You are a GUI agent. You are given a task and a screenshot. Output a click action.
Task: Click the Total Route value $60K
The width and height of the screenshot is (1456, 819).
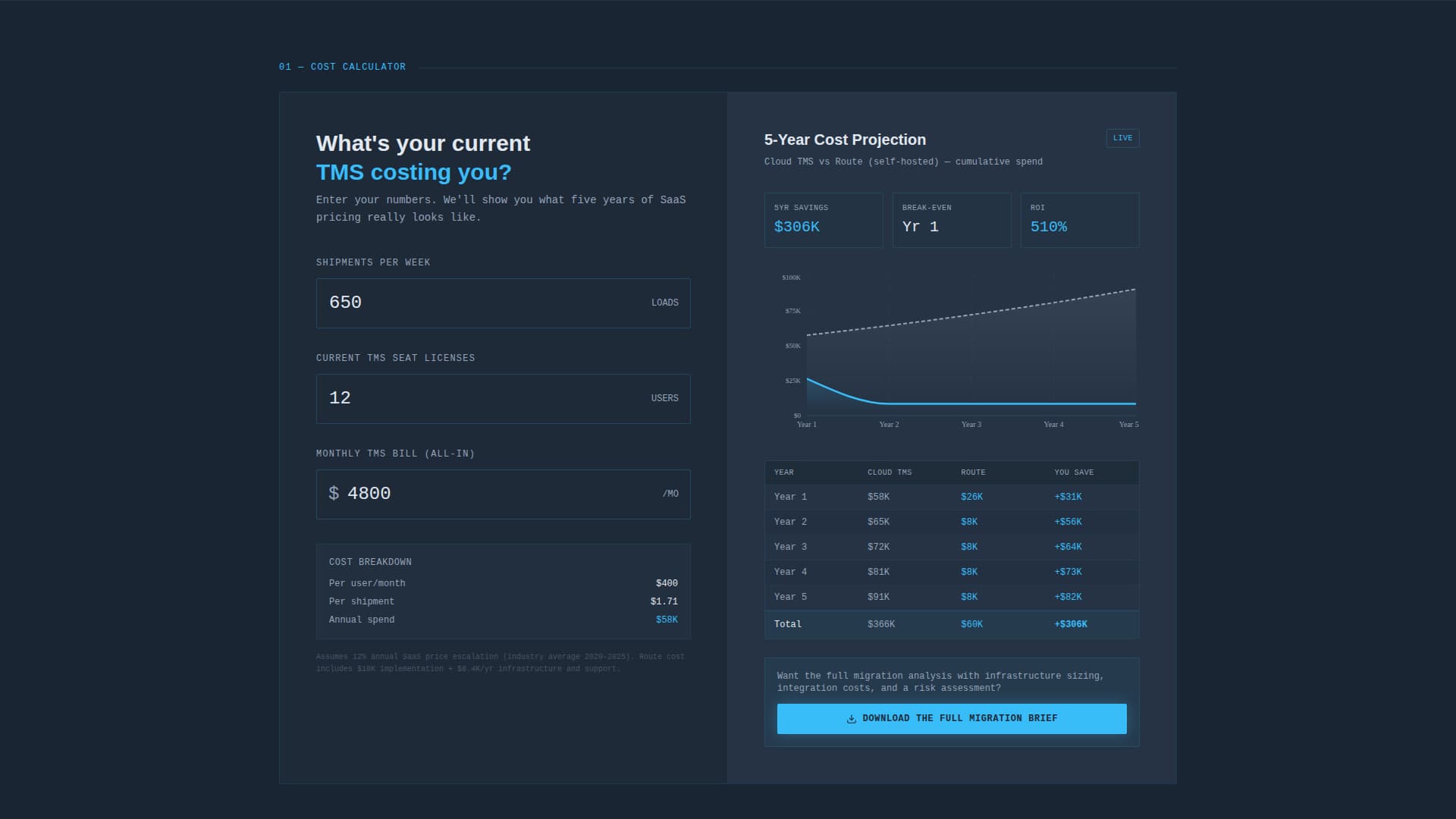pos(971,624)
